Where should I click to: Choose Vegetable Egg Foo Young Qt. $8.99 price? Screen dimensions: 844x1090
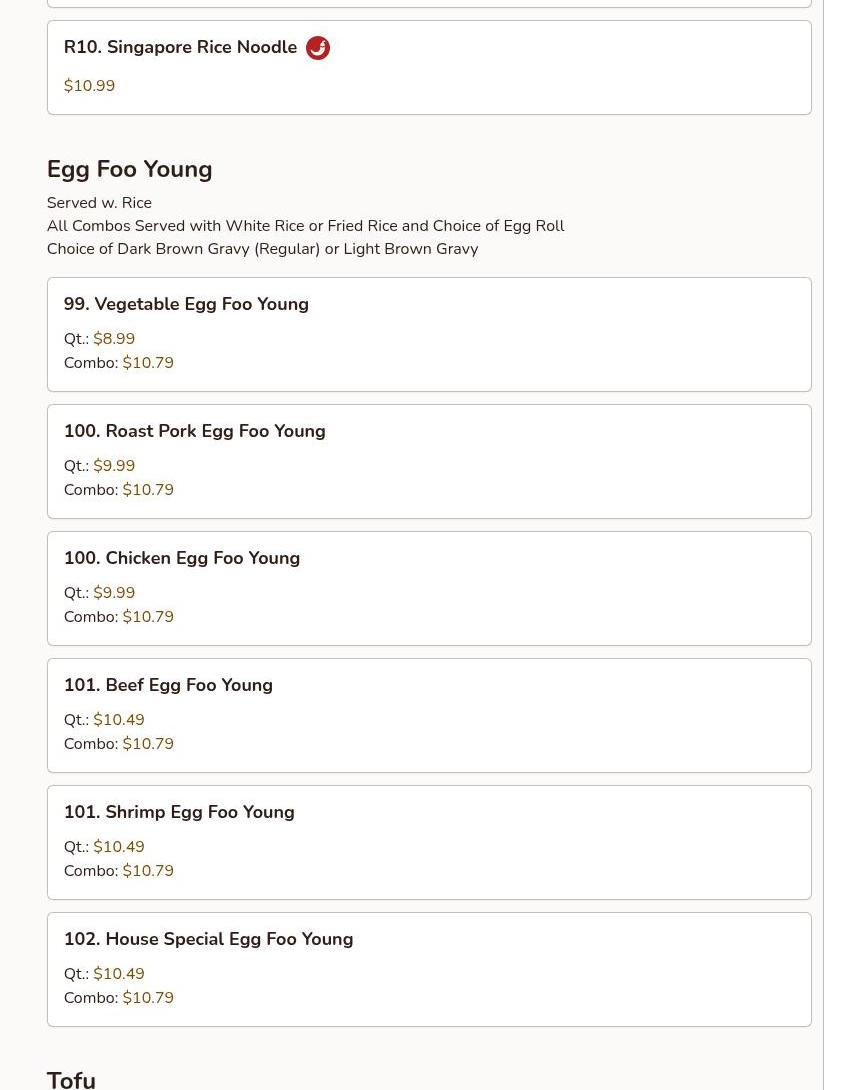[114, 339]
